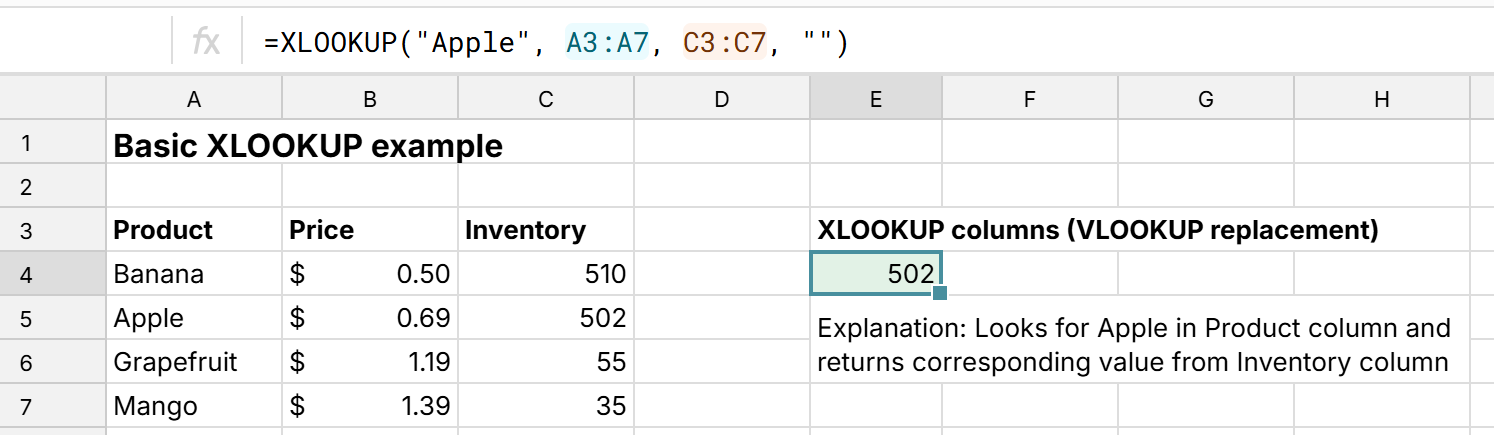Viewport: 1494px width, 435px height.
Task: Select the result cell showing 502 in column E
Action: click(x=875, y=274)
